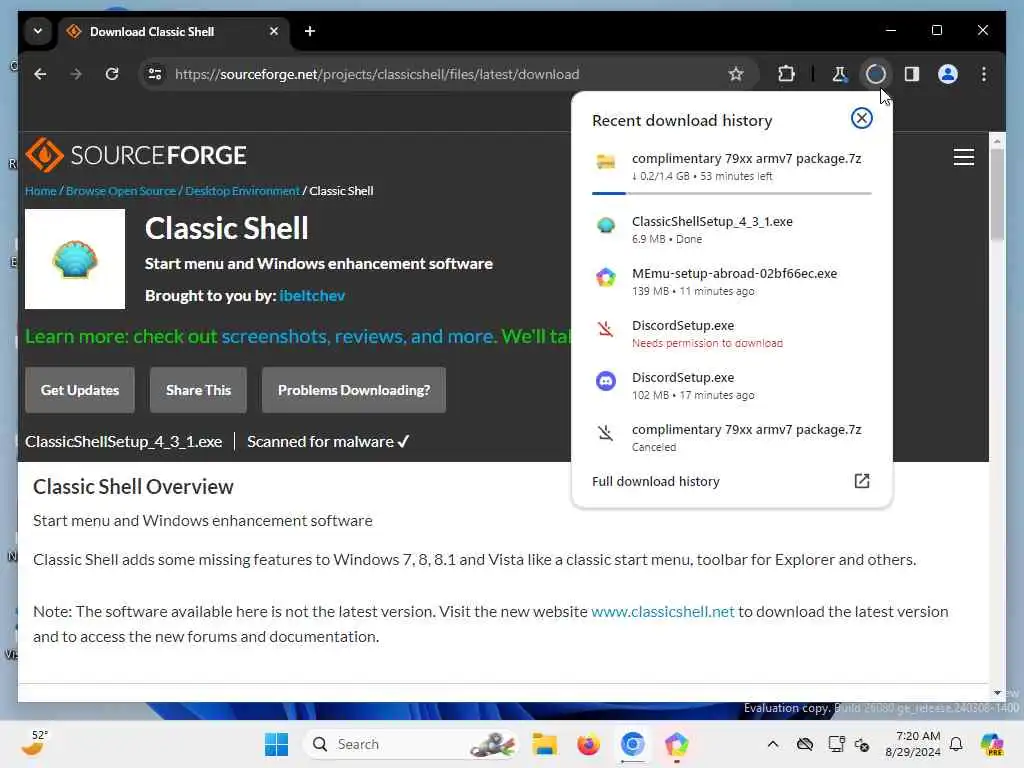Open the SourceForge hamburger menu
The height and width of the screenshot is (768, 1024).
[x=963, y=157]
